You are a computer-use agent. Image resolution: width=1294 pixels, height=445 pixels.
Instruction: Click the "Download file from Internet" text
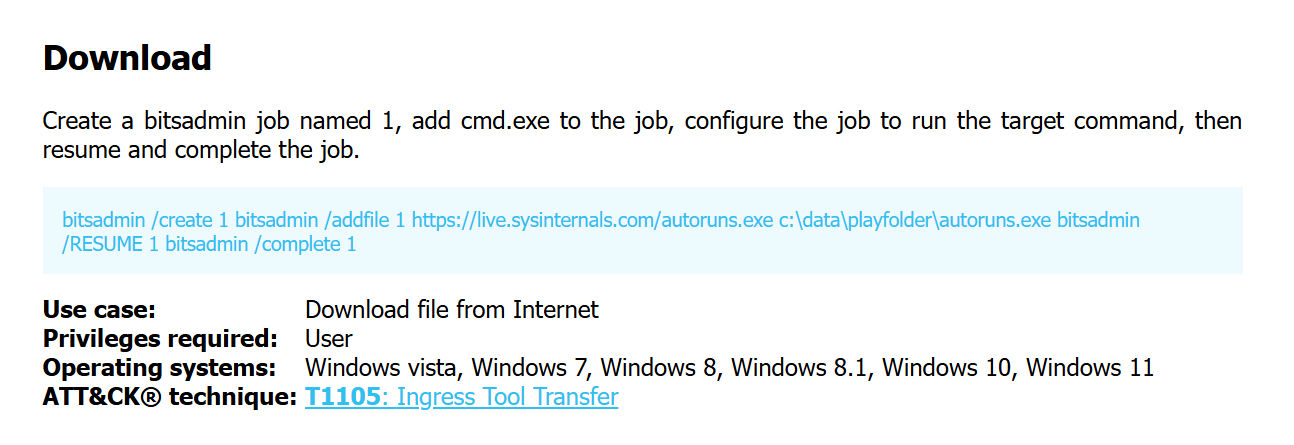tap(451, 310)
